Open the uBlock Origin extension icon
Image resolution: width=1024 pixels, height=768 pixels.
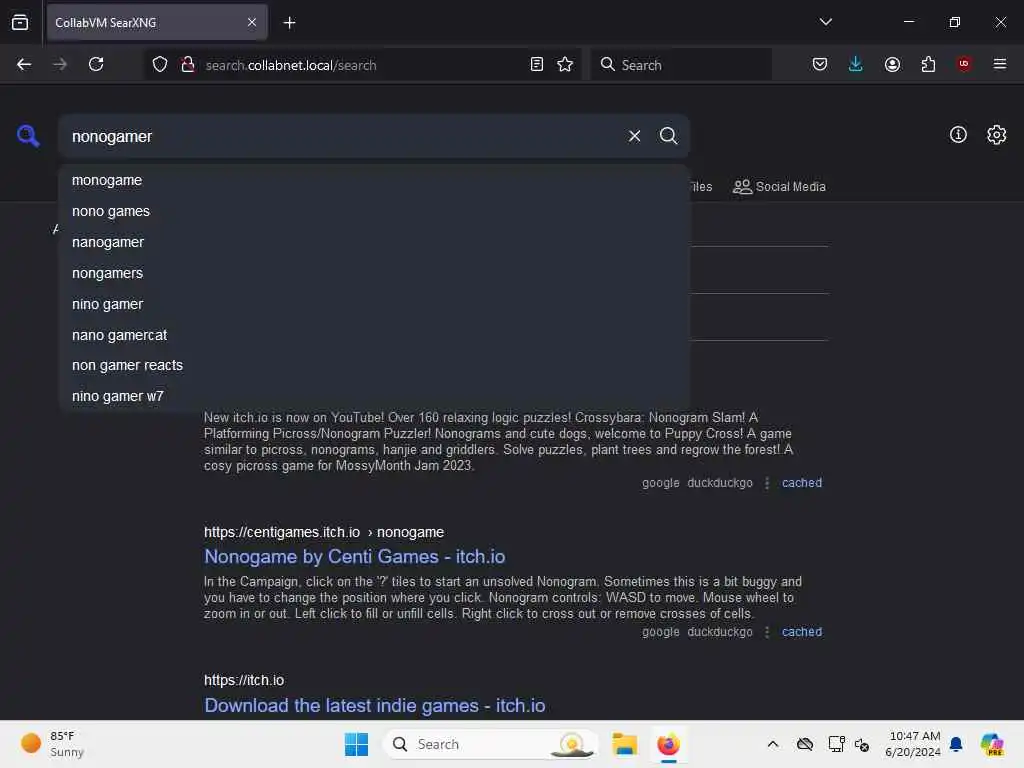pos(963,64)
